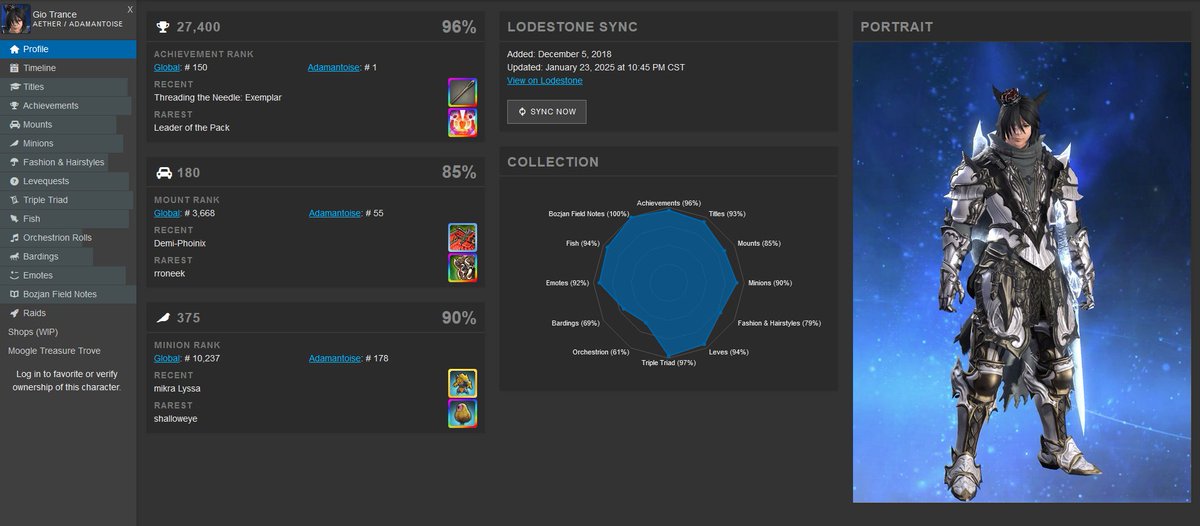Click the Log in to favorite message
The height and width of the screenshot is (526, 1200).
click(68, 381)
